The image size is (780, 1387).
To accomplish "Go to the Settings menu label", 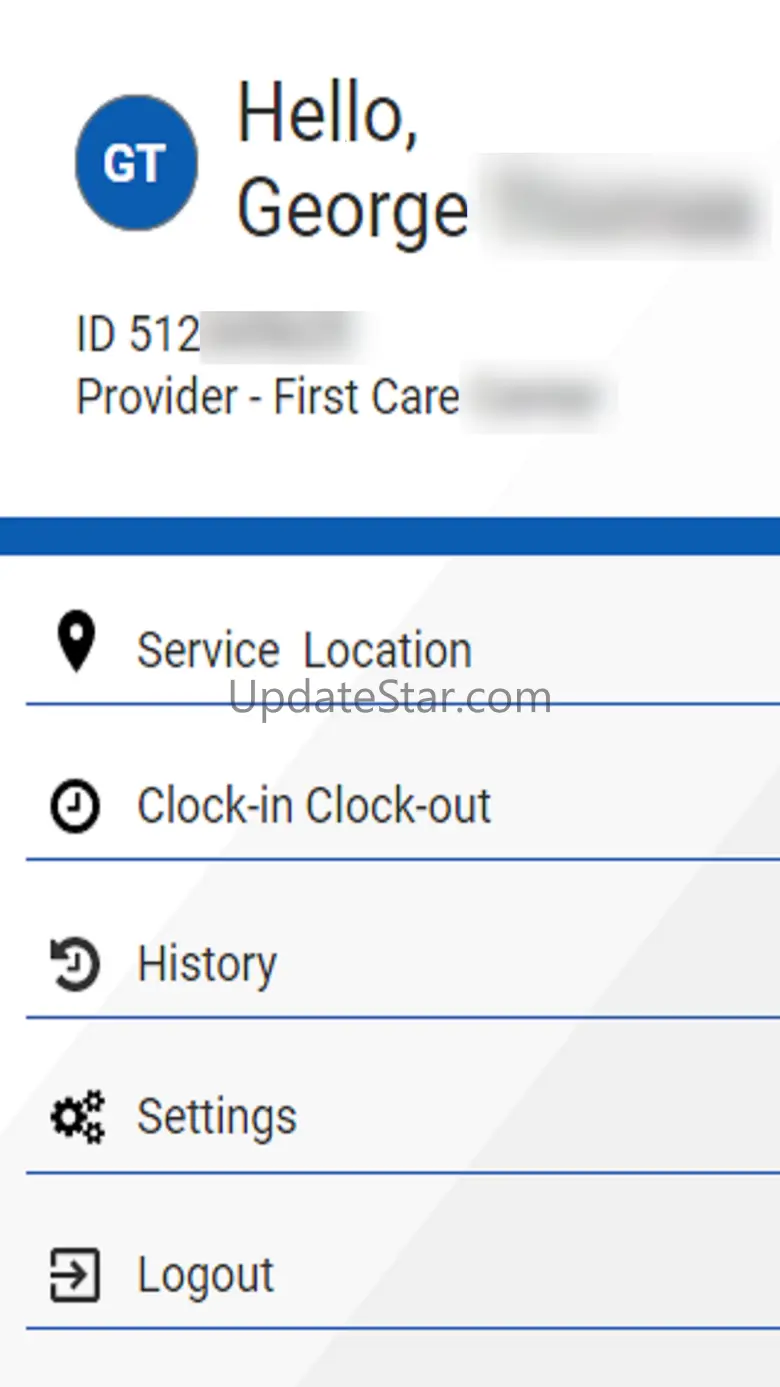I will coord(217,1117).
